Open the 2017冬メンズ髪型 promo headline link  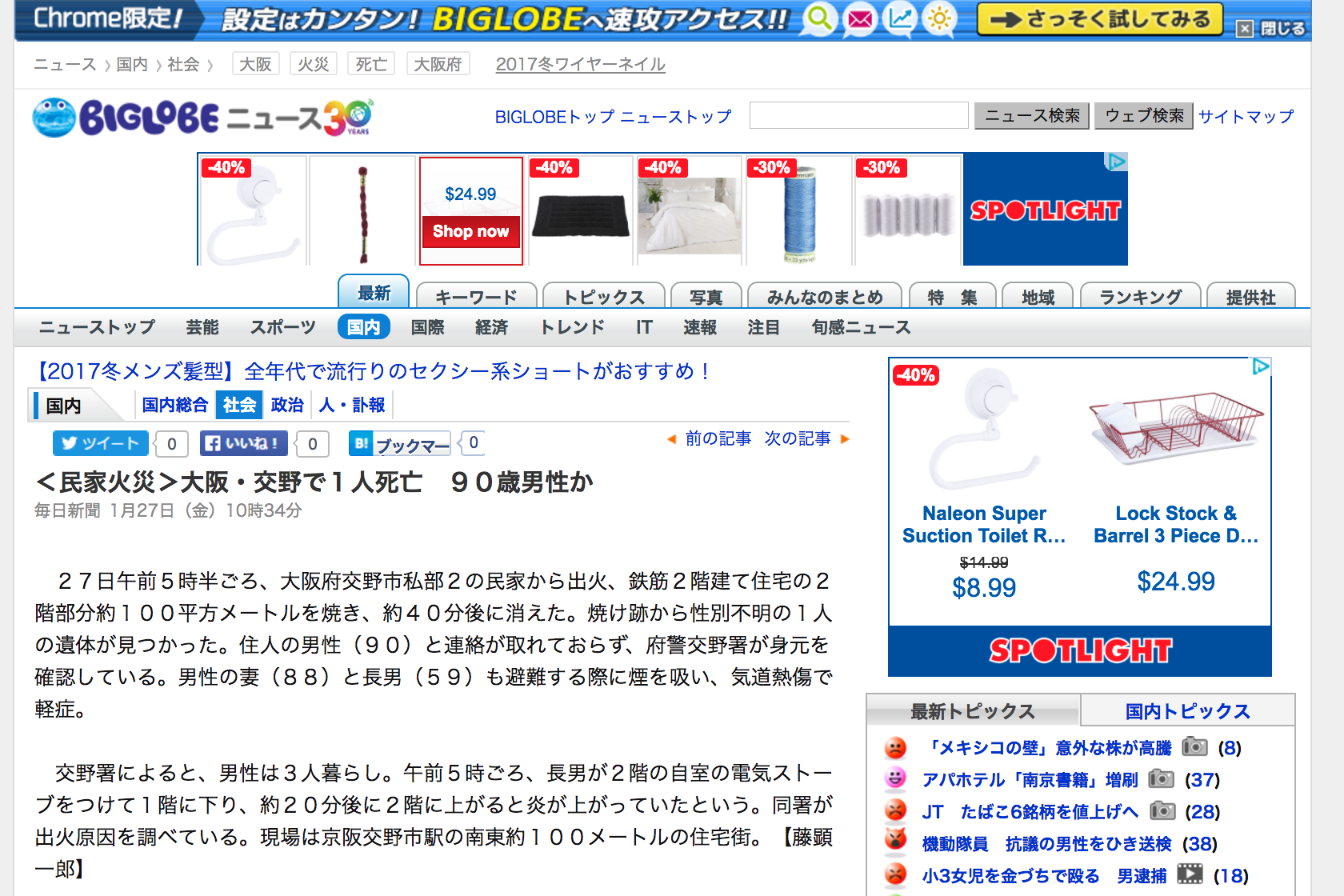click(372, 371)
